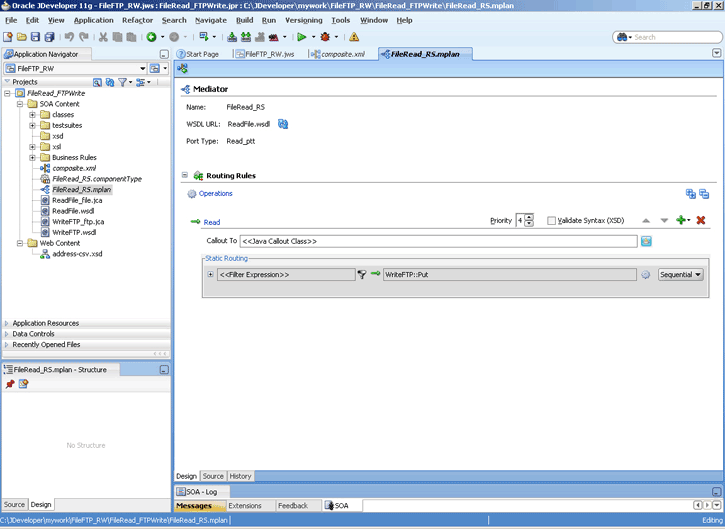Switch to the composite.xml tab
The image size is (725, 529).
(x=338, y=54)
